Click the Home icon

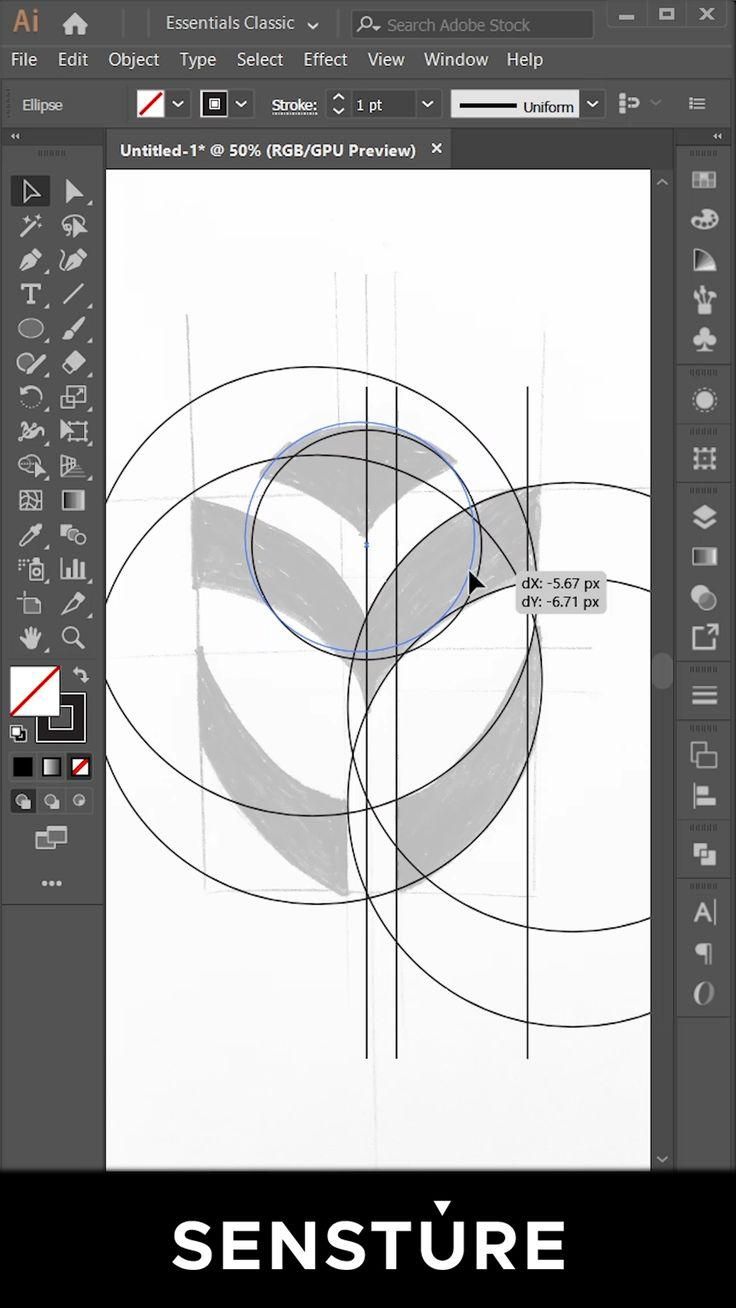click(75, 23)
